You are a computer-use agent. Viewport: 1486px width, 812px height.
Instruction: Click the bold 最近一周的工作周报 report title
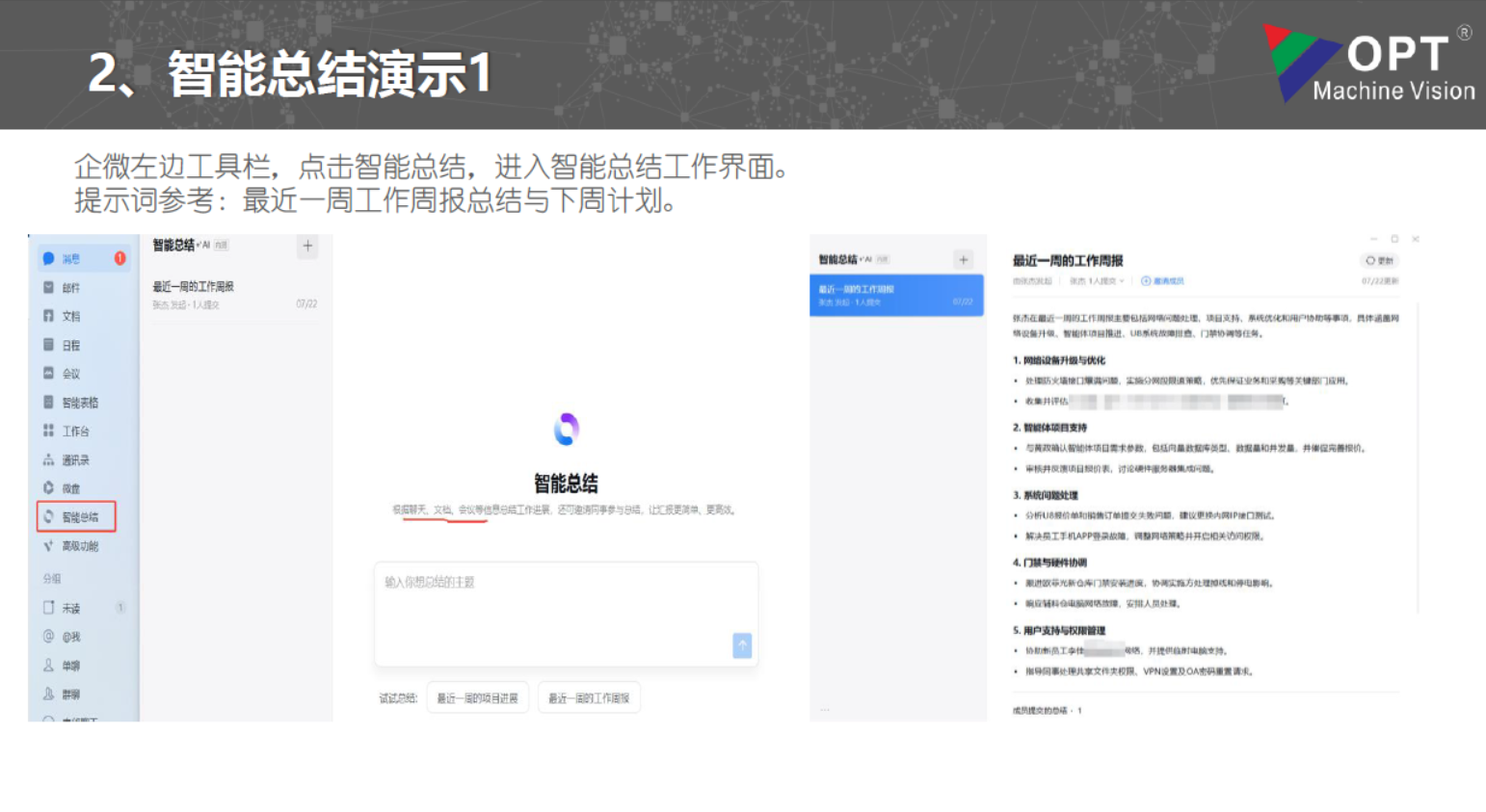coord(1068,261)
